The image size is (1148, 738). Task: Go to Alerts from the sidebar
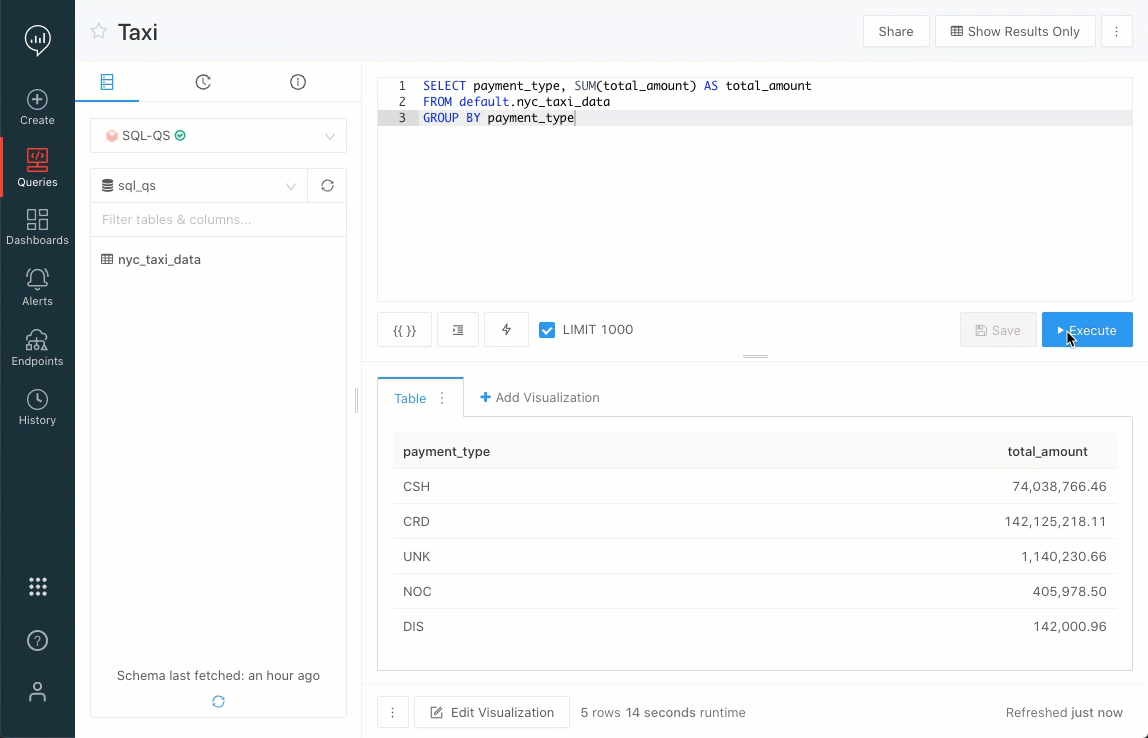point(37,286)
